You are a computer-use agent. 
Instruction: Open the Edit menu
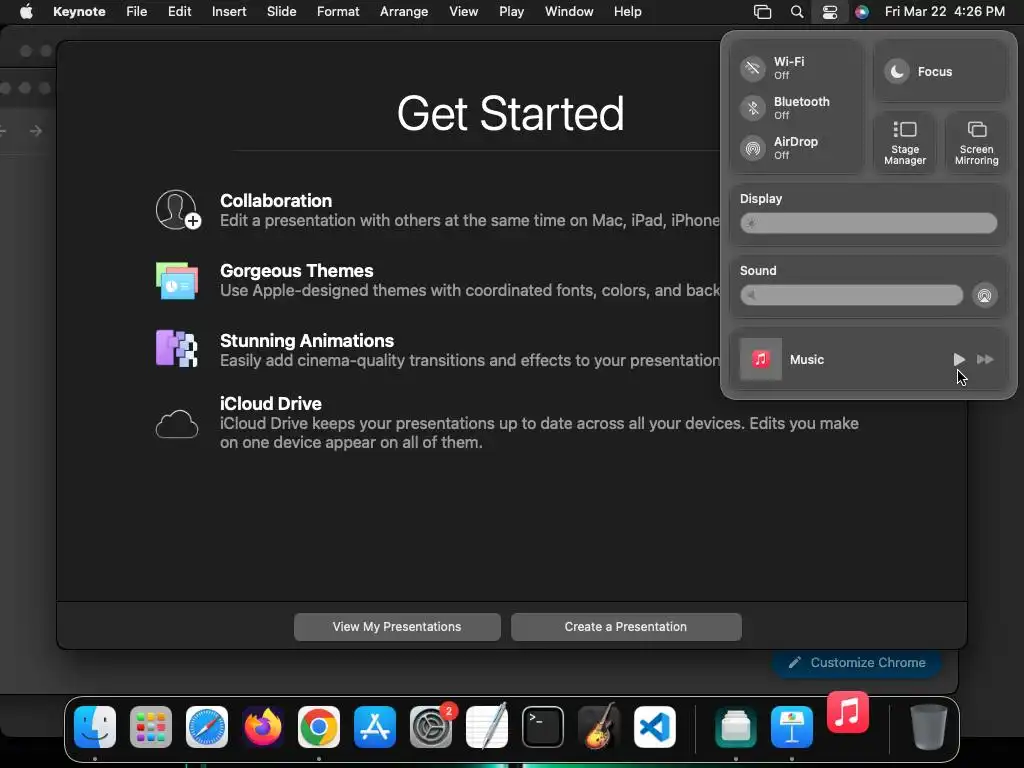[x=180, y=12]
